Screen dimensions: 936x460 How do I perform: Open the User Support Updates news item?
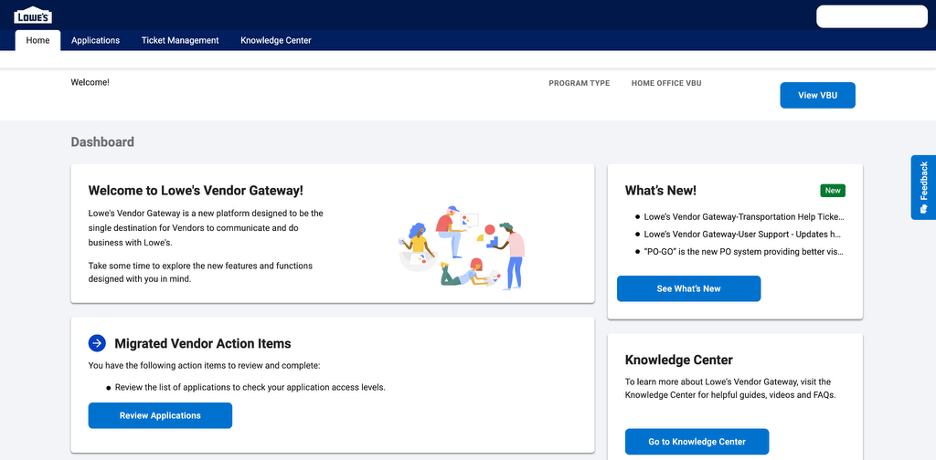coord(743,234)
